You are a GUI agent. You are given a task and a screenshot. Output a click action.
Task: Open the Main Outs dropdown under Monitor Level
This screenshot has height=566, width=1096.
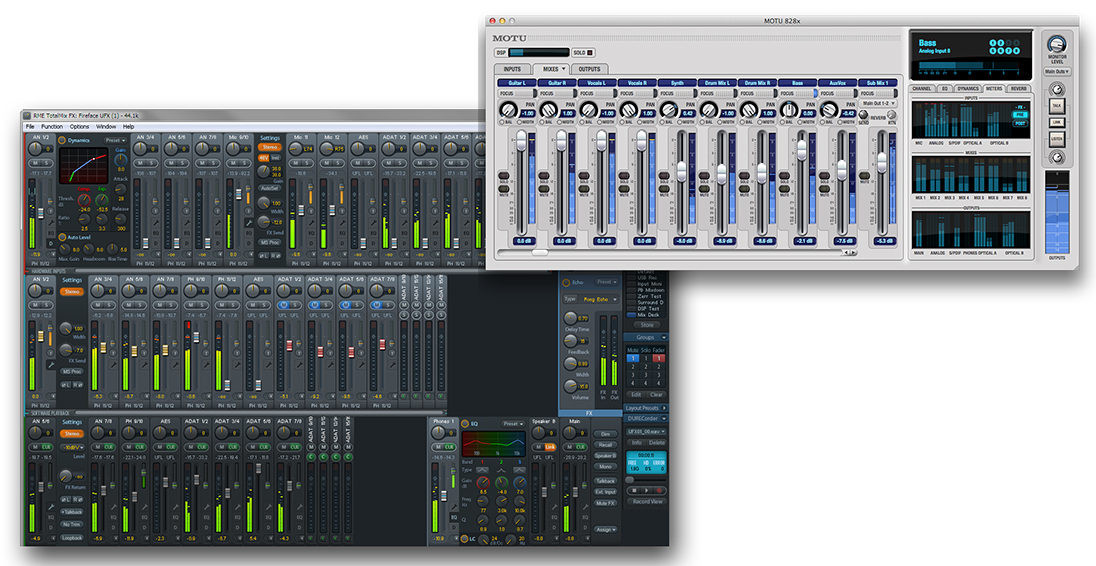(1056, 71)
